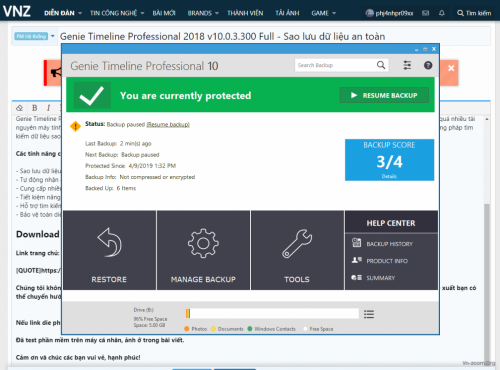500x370 pixels.
Task: Open Tìm kiếm search in header
Action: click(474, 13)
